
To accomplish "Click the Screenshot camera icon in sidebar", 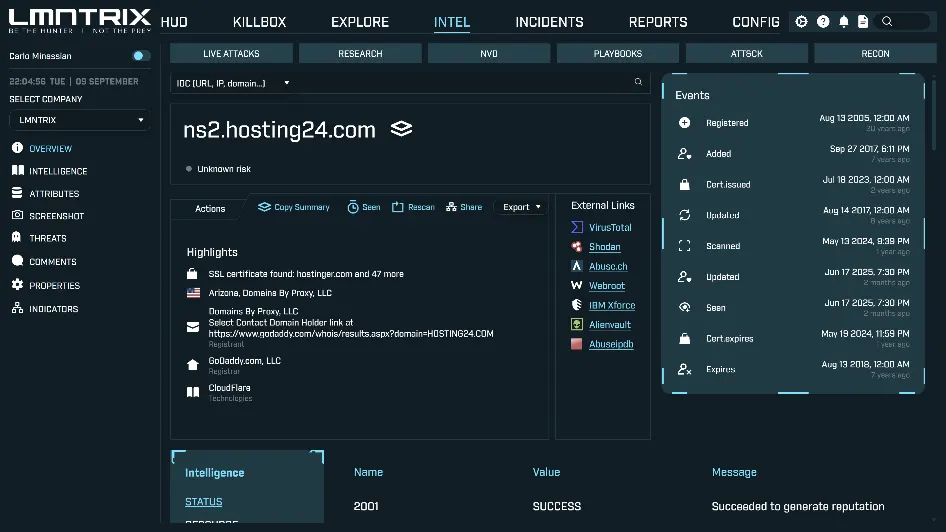I will coord(17,215).
